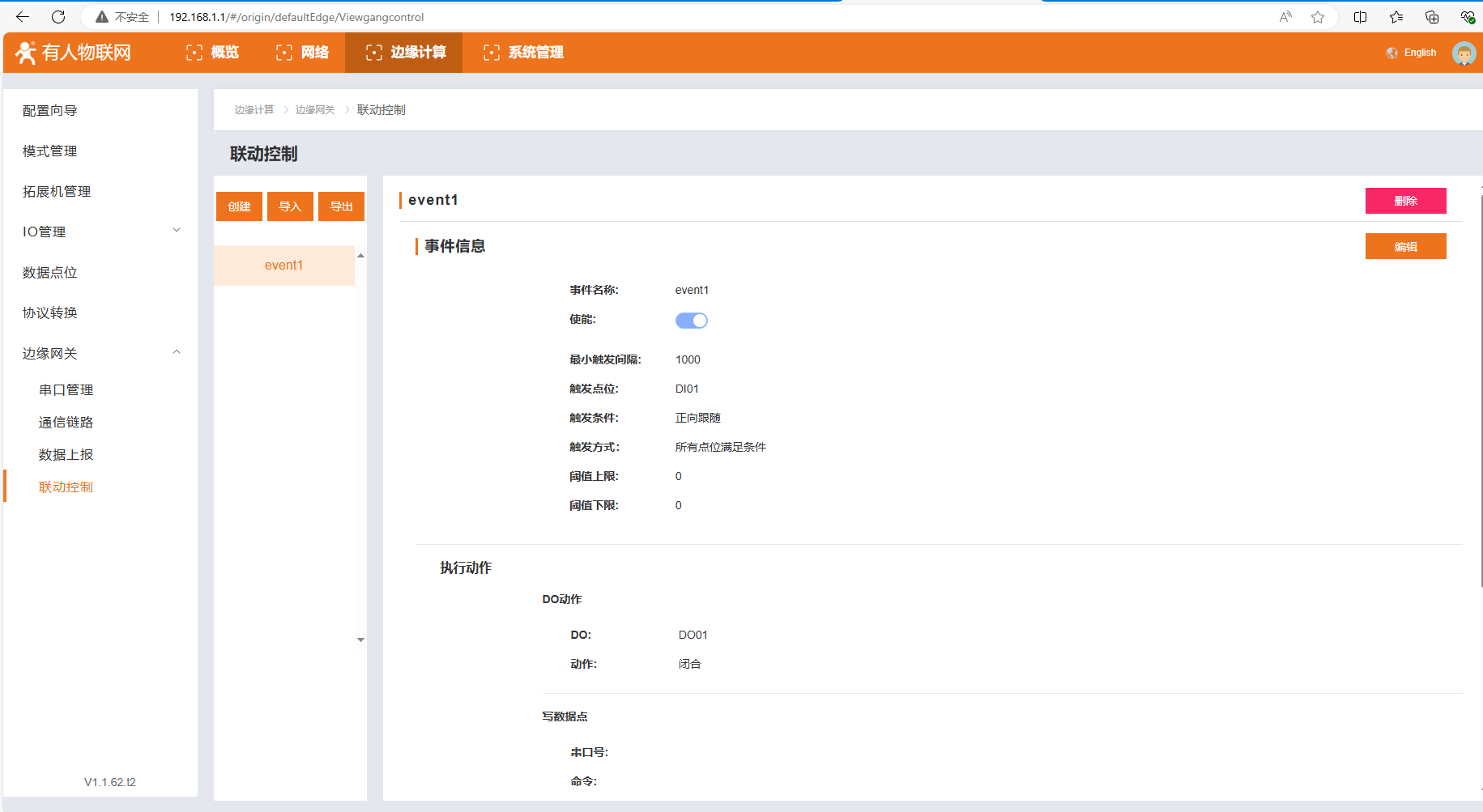
Task: Select event1 in the event list
Action: pos(283,266)
